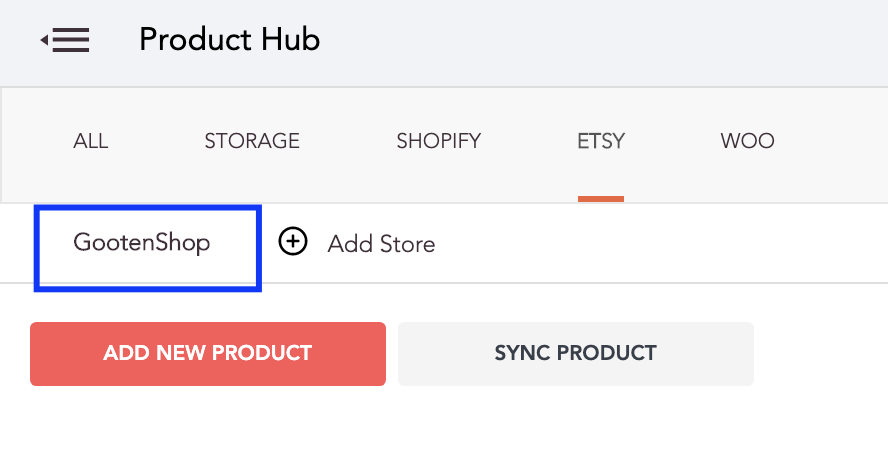Click the orange active indicator under ETSY
Viewport: 888px width, 456px height.
coord(601,199)
